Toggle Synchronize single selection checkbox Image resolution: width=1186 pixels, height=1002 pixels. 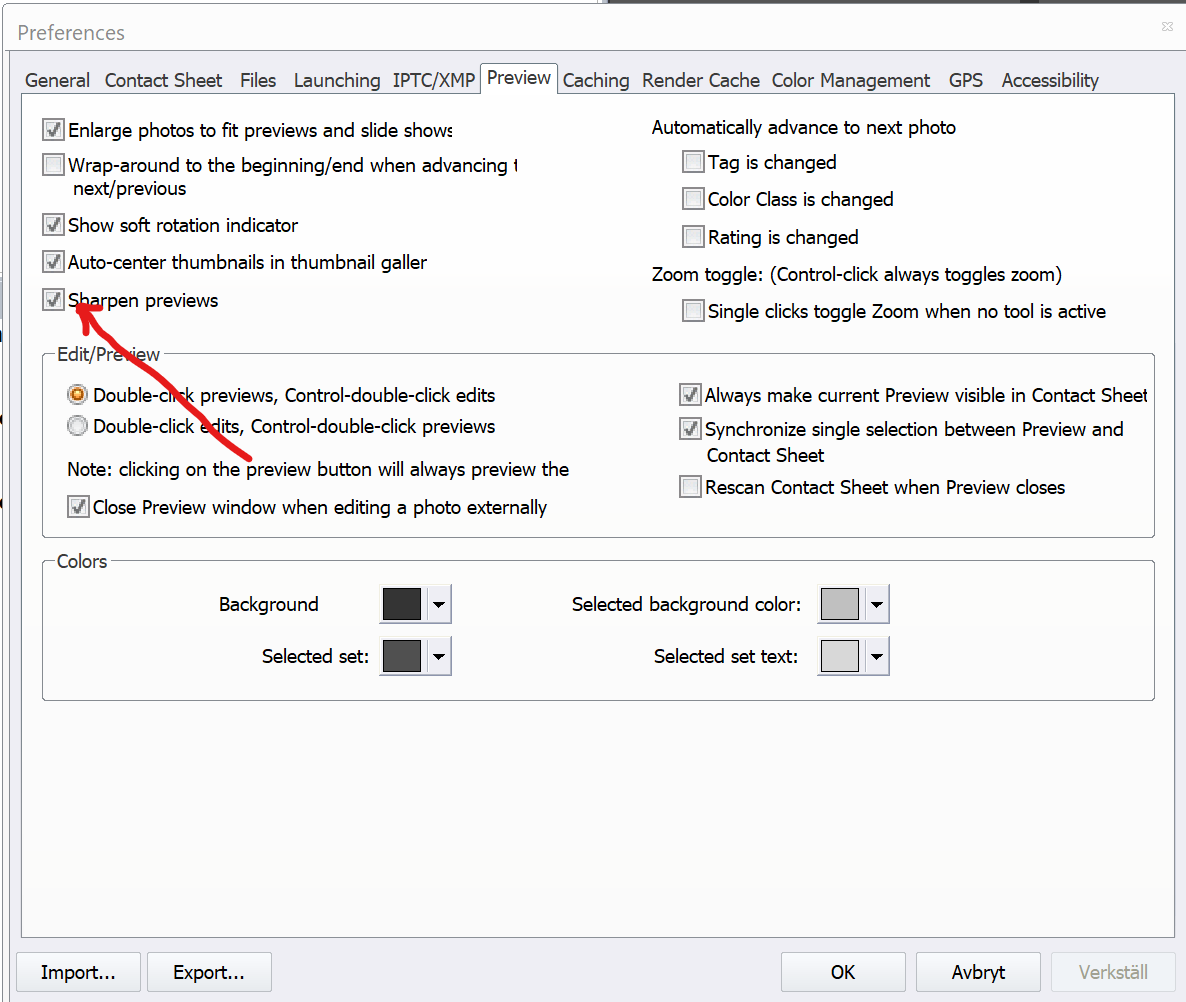690,429
